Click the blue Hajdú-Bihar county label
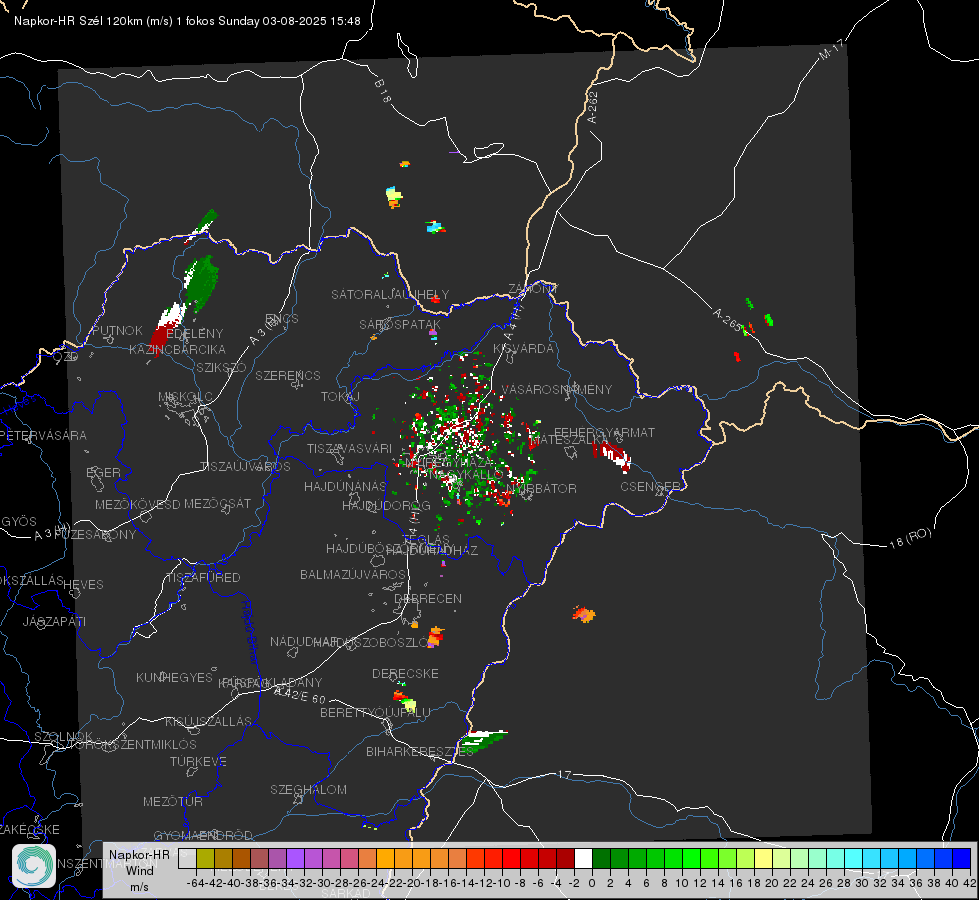The height and width of the screenshot is (900, 979). tap(250, 632)
